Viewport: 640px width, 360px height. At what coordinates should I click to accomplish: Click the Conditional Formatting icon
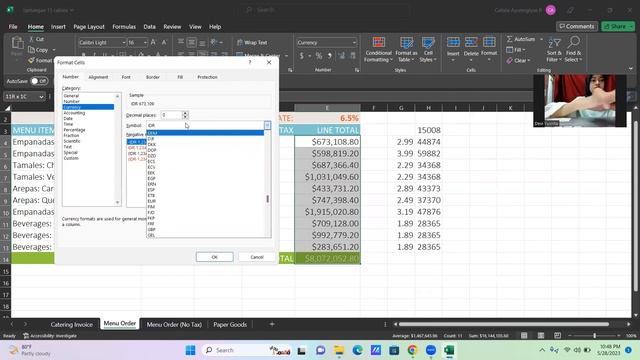pos(378,42)
